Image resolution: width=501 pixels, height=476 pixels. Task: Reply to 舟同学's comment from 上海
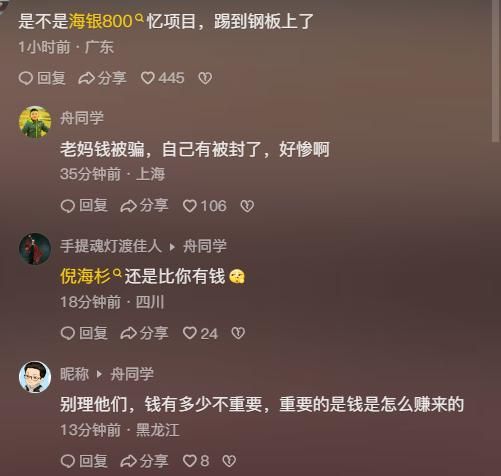[x=84, y=206]
